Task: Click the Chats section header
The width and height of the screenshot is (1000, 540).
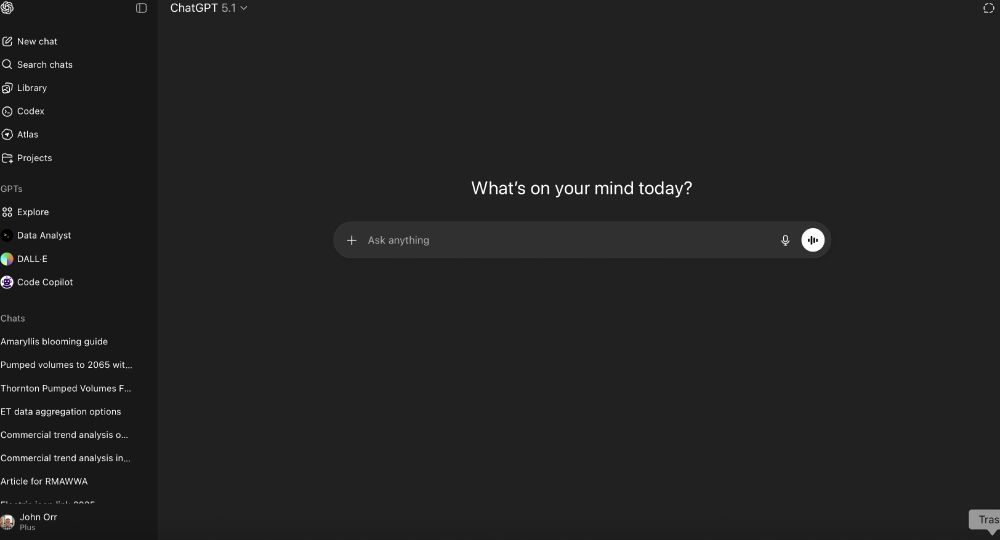Action: [13, 318]
